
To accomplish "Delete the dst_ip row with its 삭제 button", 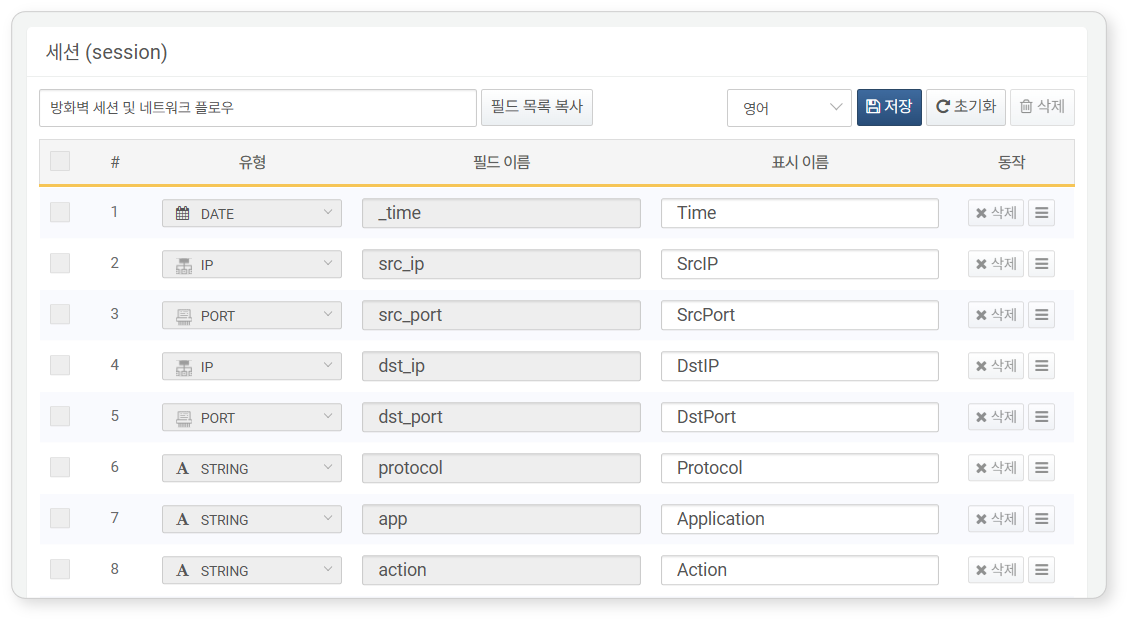I will 996,366.
